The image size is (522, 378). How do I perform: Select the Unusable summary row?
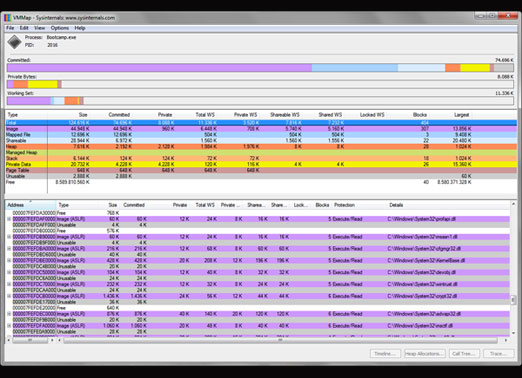click(261, 176)
